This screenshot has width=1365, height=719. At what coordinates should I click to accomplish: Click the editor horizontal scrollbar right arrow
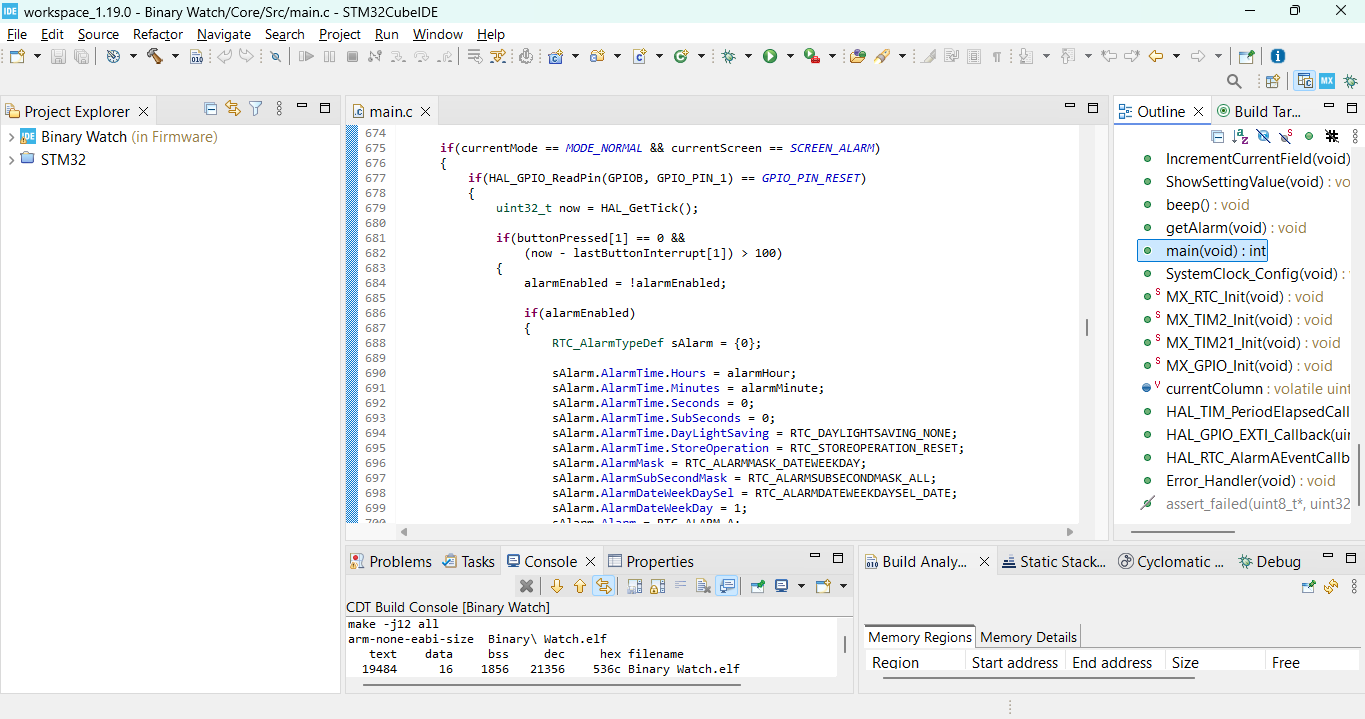[x=1070, y=532]
